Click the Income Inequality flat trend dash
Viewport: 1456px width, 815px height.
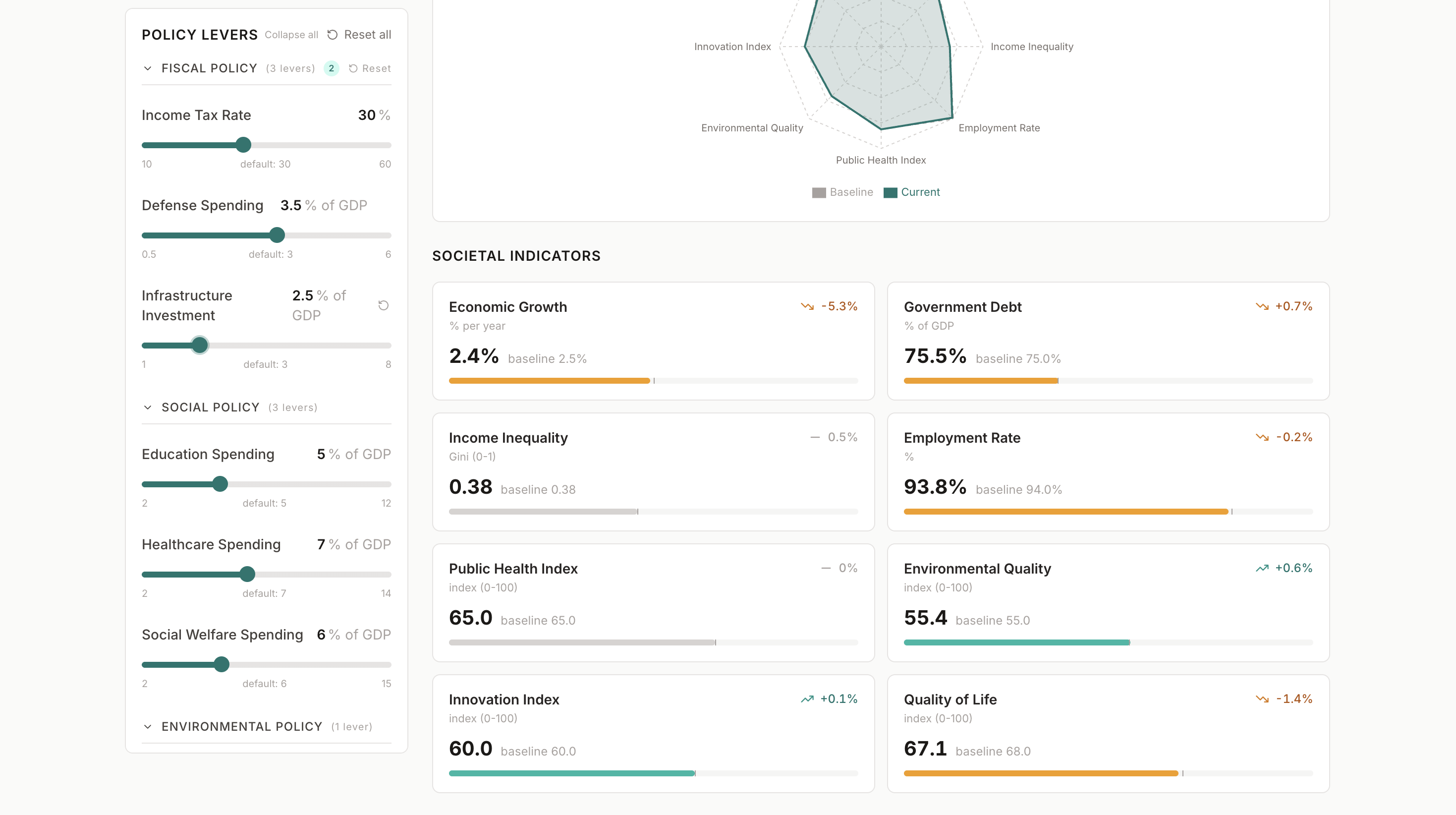[815, 437]
